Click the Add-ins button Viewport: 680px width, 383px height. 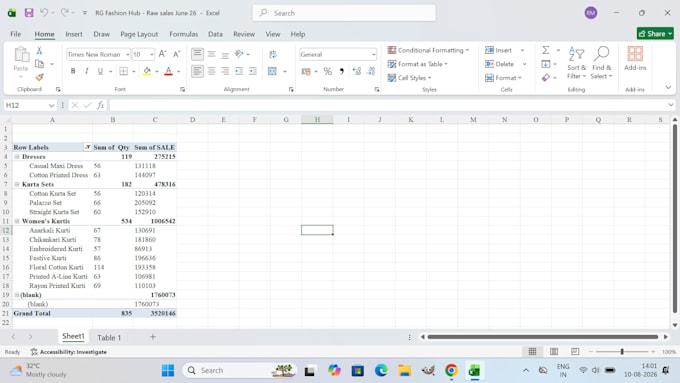click(x=635, y=59)
